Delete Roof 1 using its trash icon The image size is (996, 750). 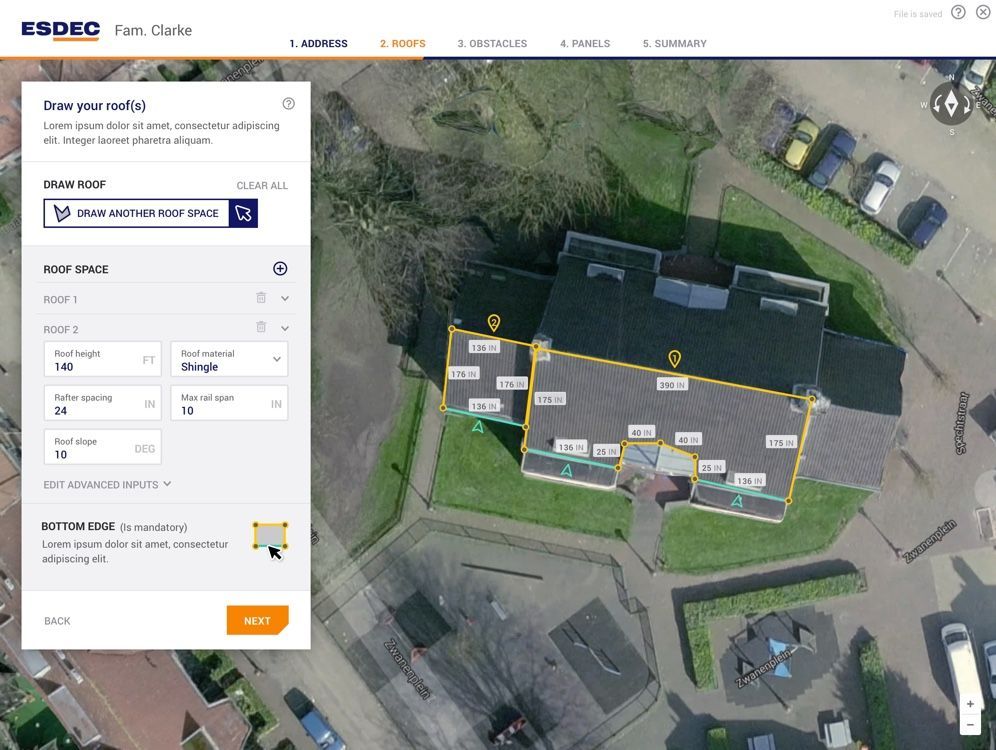pyautogui.click(x=260, y=296)
